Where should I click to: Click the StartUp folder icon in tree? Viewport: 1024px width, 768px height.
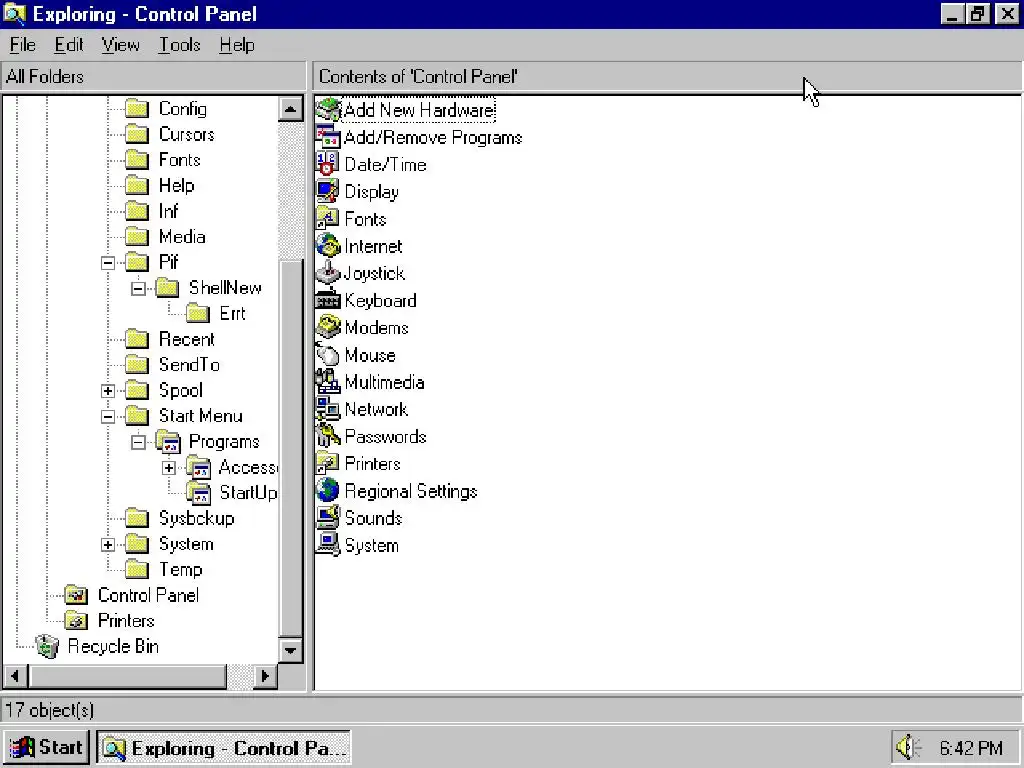click(199, 493)
